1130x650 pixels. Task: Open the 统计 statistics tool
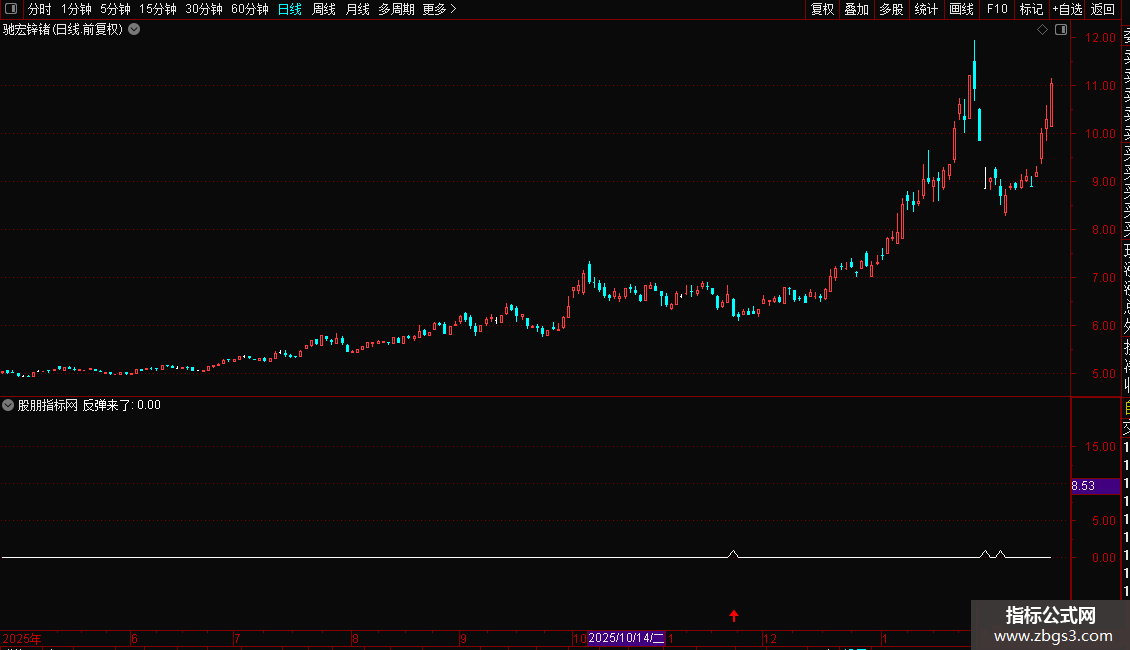coord(926,9)
